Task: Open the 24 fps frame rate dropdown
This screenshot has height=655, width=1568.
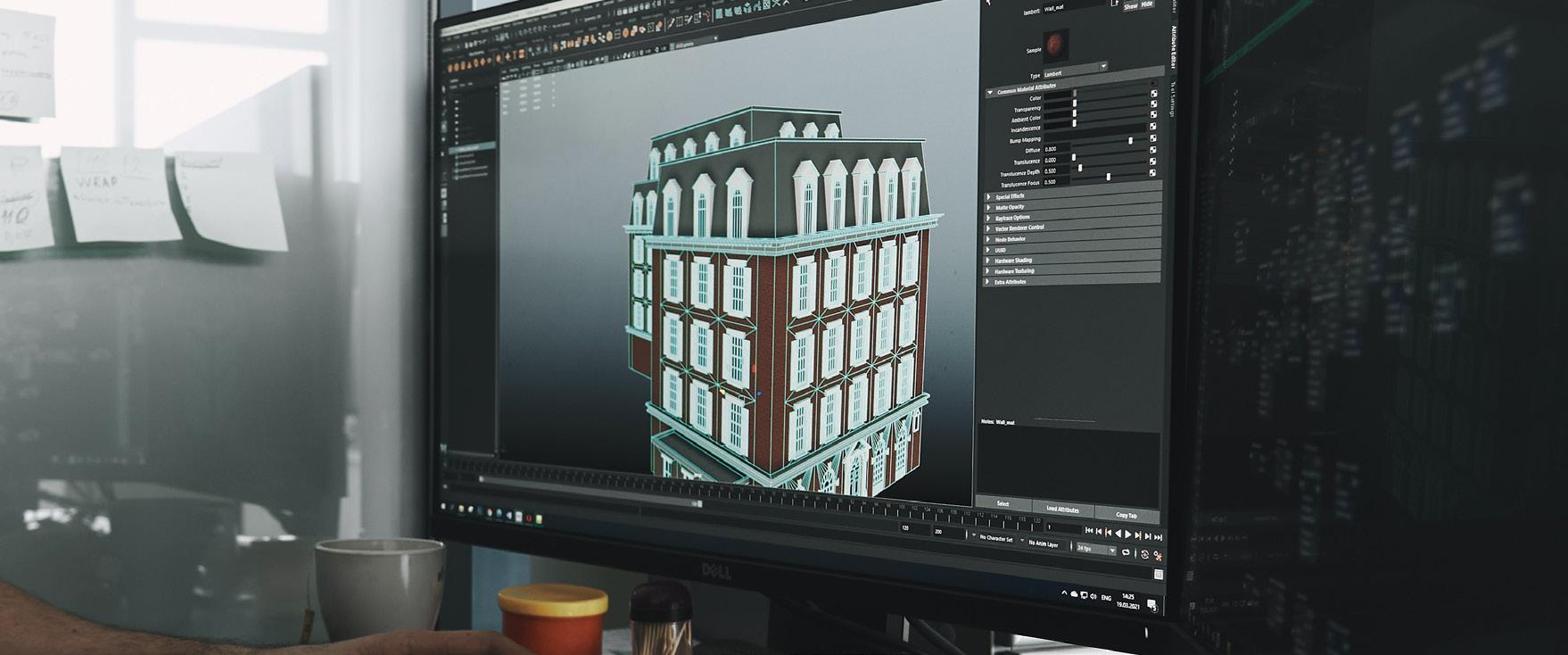Action: (1096, 549)
